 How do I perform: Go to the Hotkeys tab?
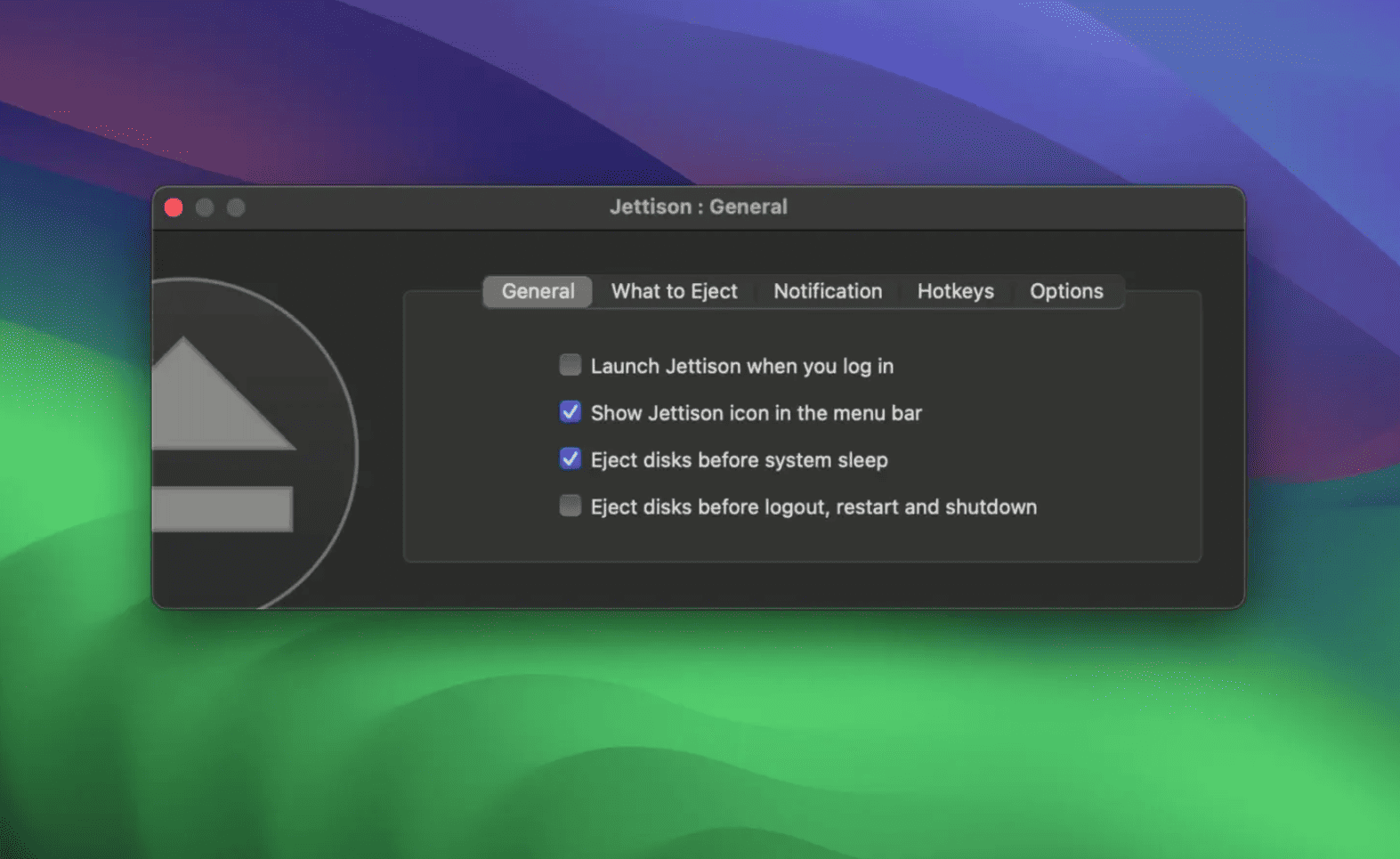click(x=955, y=291)
